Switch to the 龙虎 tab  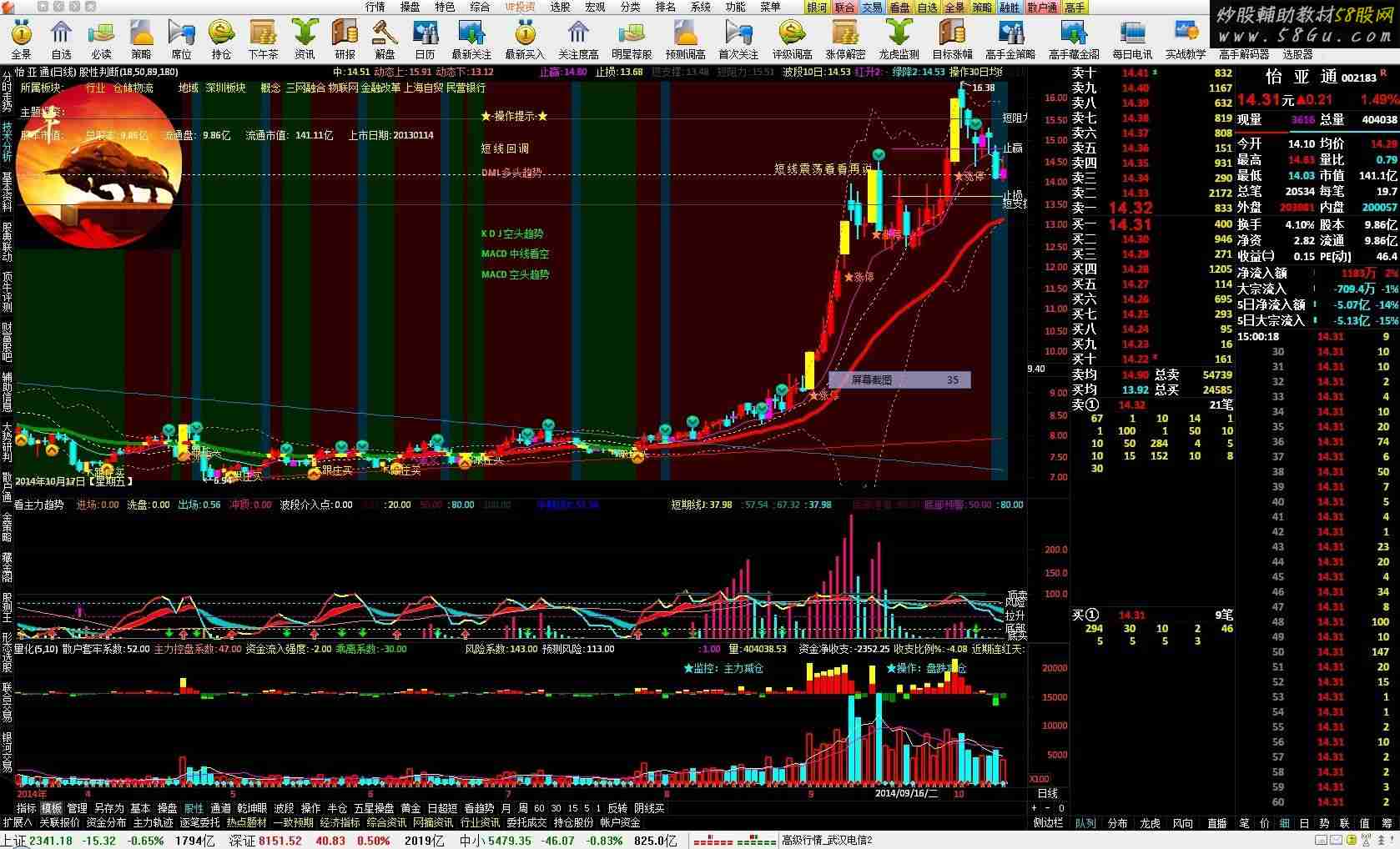(1150, 823)
